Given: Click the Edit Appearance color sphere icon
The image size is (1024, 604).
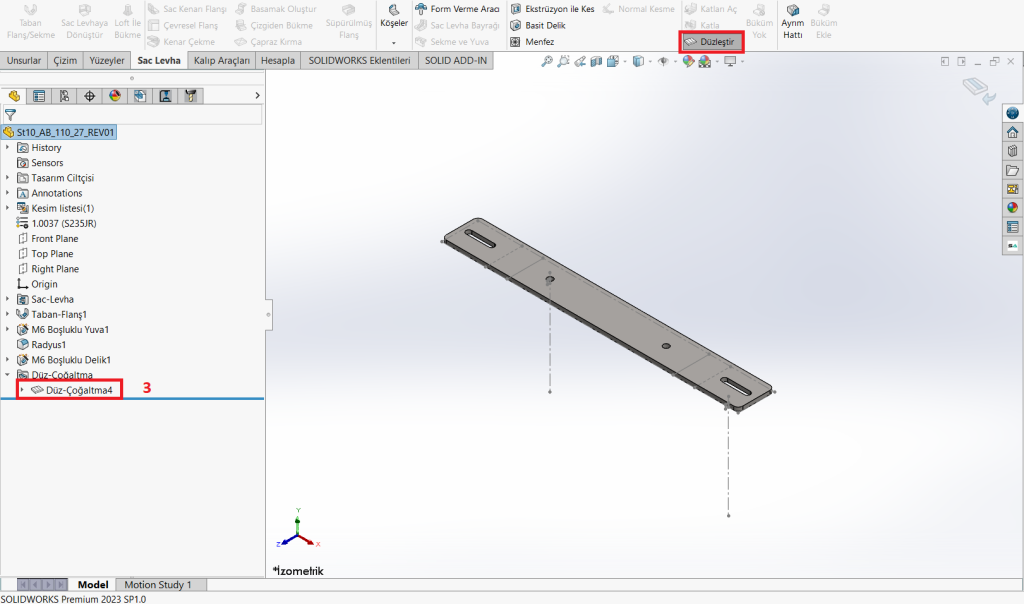Looking at the screenshot, I should tap(687, 61).
